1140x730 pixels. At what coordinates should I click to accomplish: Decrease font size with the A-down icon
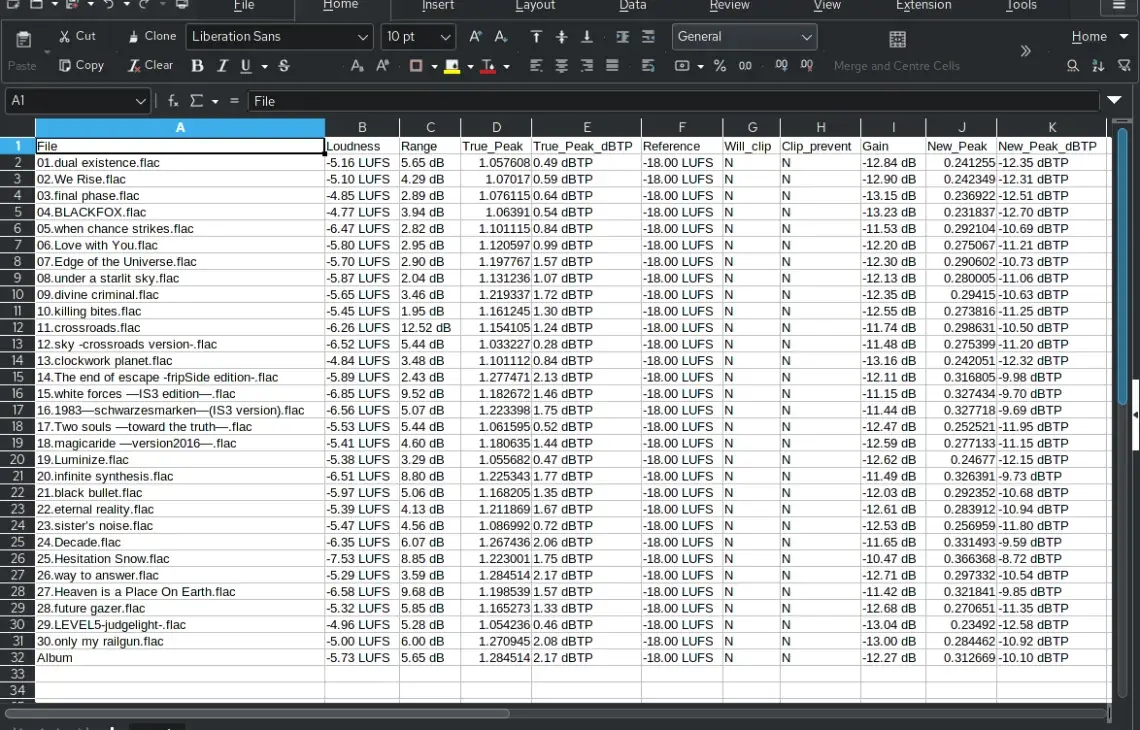click(x=501, y=36)
